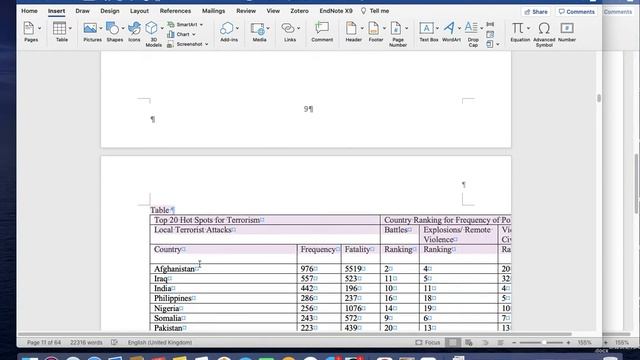Open the EndNote X9 tab
640x360 pixels.
(336, 11)
